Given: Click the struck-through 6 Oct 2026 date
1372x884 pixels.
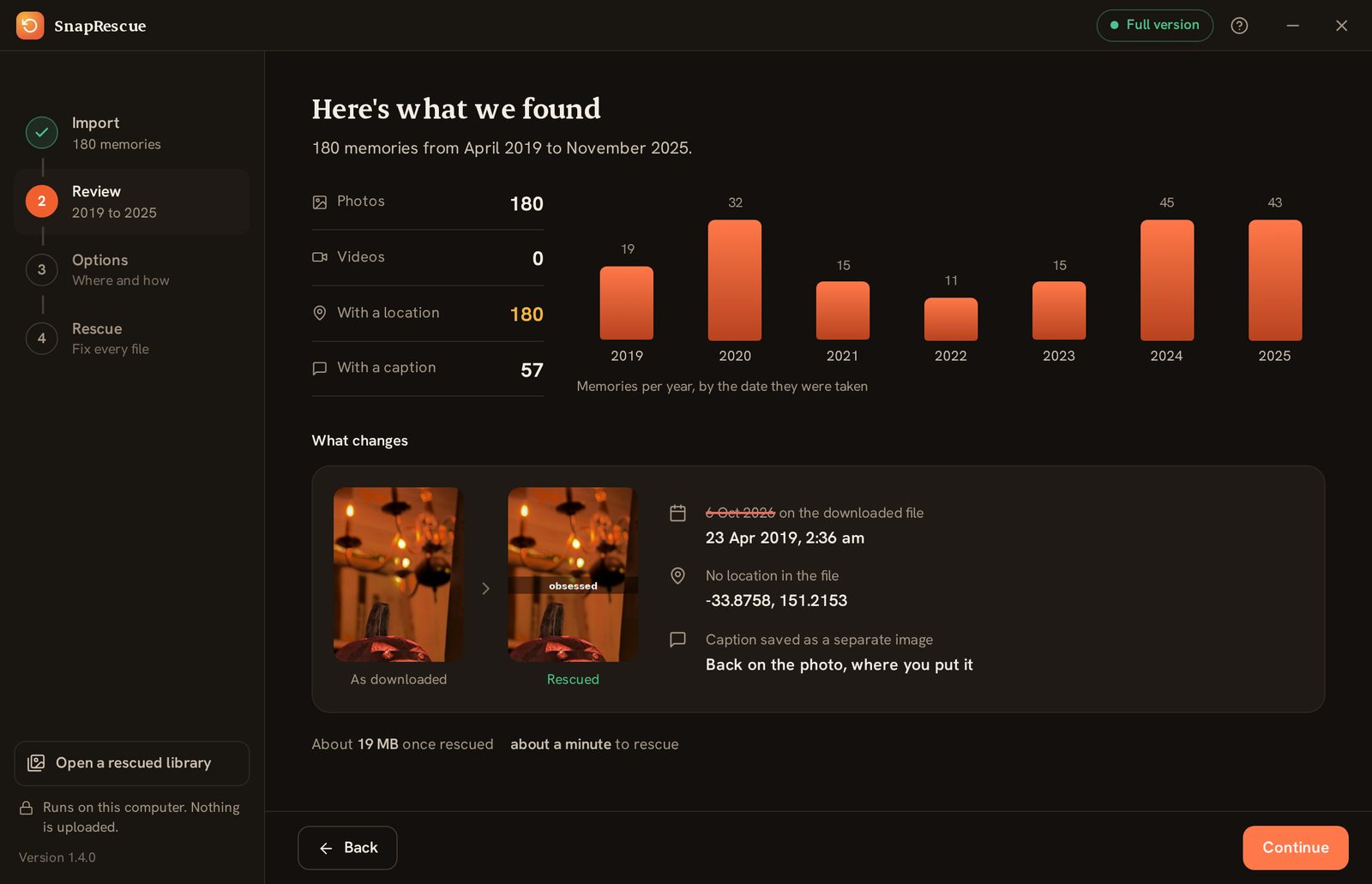Looking at the screenshot, I should click(x=740, y=513).
